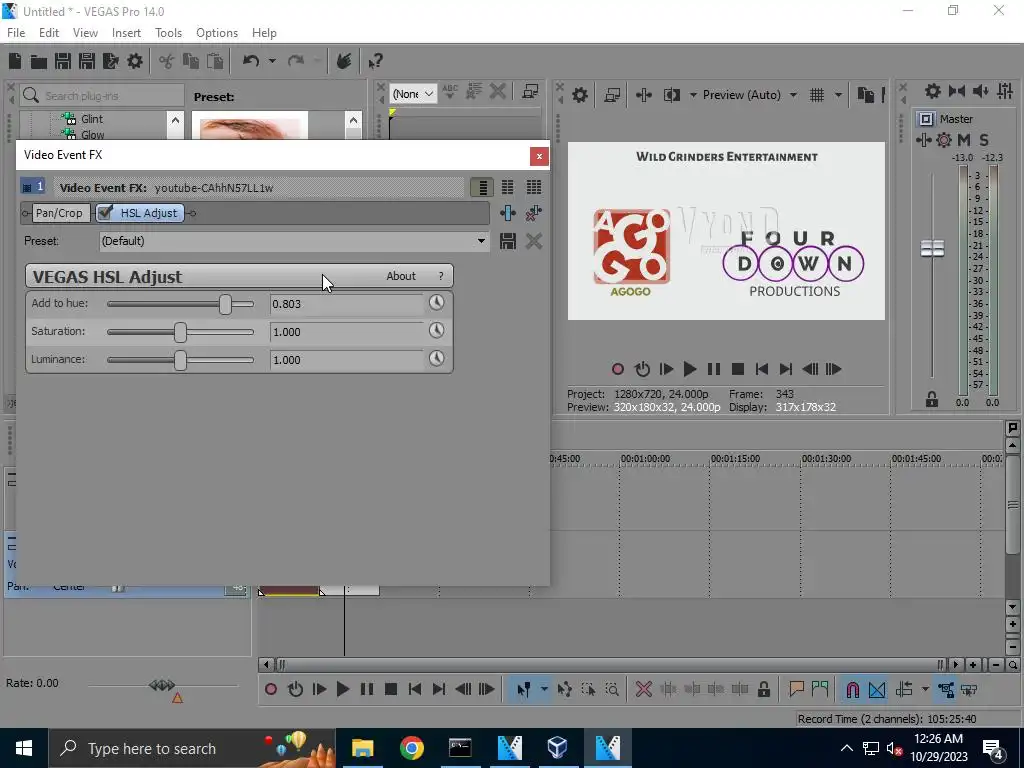
Task: Click the Cut scissors icon in toolbar
Action: click(167, 61)
